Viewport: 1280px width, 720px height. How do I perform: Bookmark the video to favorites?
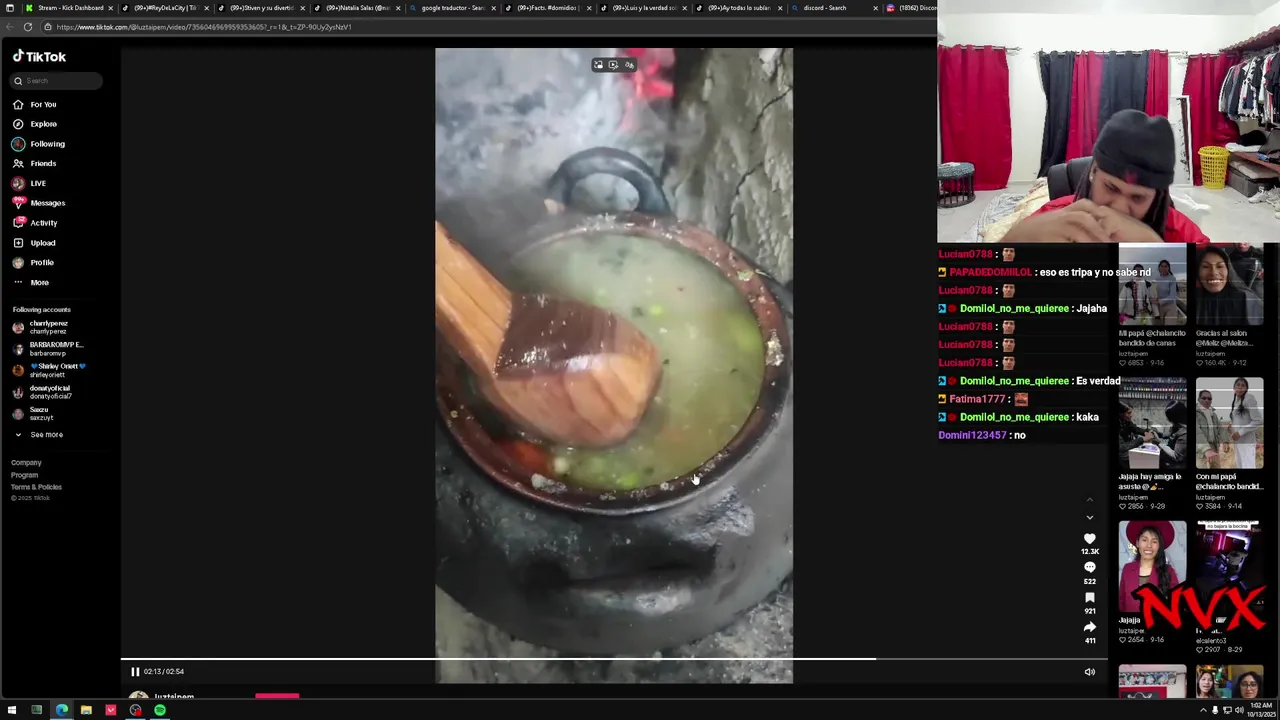(1090, 598)
